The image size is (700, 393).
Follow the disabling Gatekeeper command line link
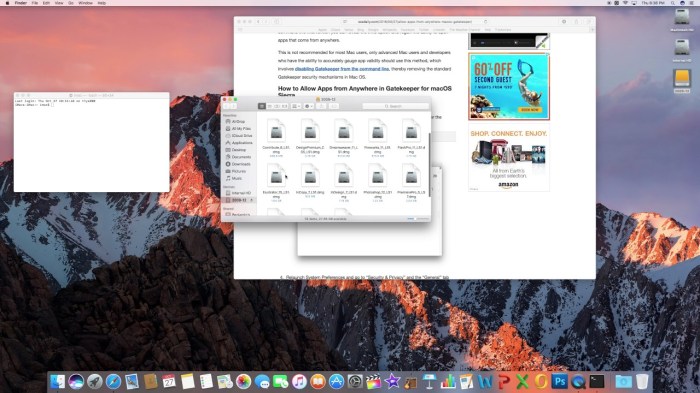342,69
